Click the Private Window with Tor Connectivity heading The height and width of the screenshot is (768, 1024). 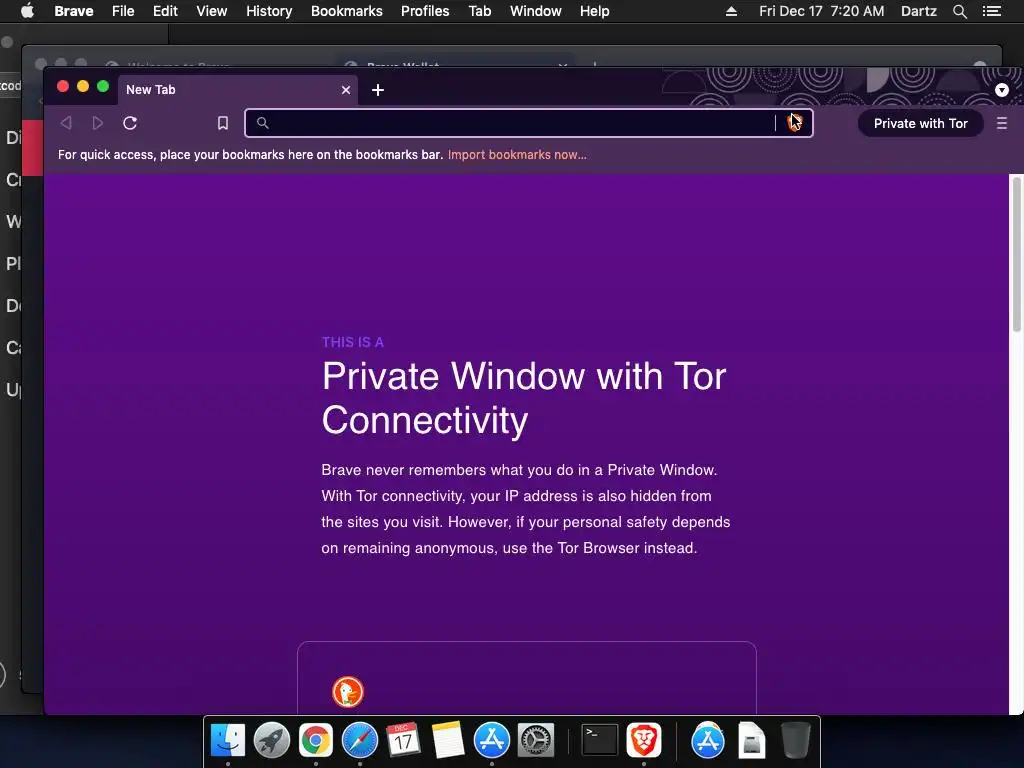tap(524, 398)
